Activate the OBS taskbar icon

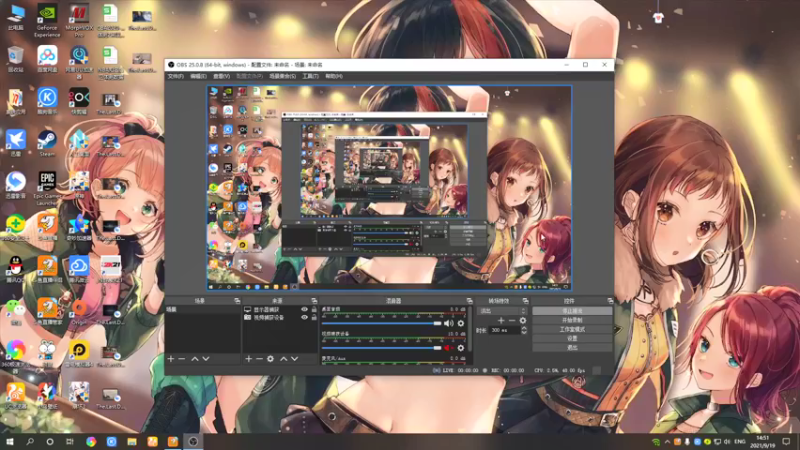193,441
